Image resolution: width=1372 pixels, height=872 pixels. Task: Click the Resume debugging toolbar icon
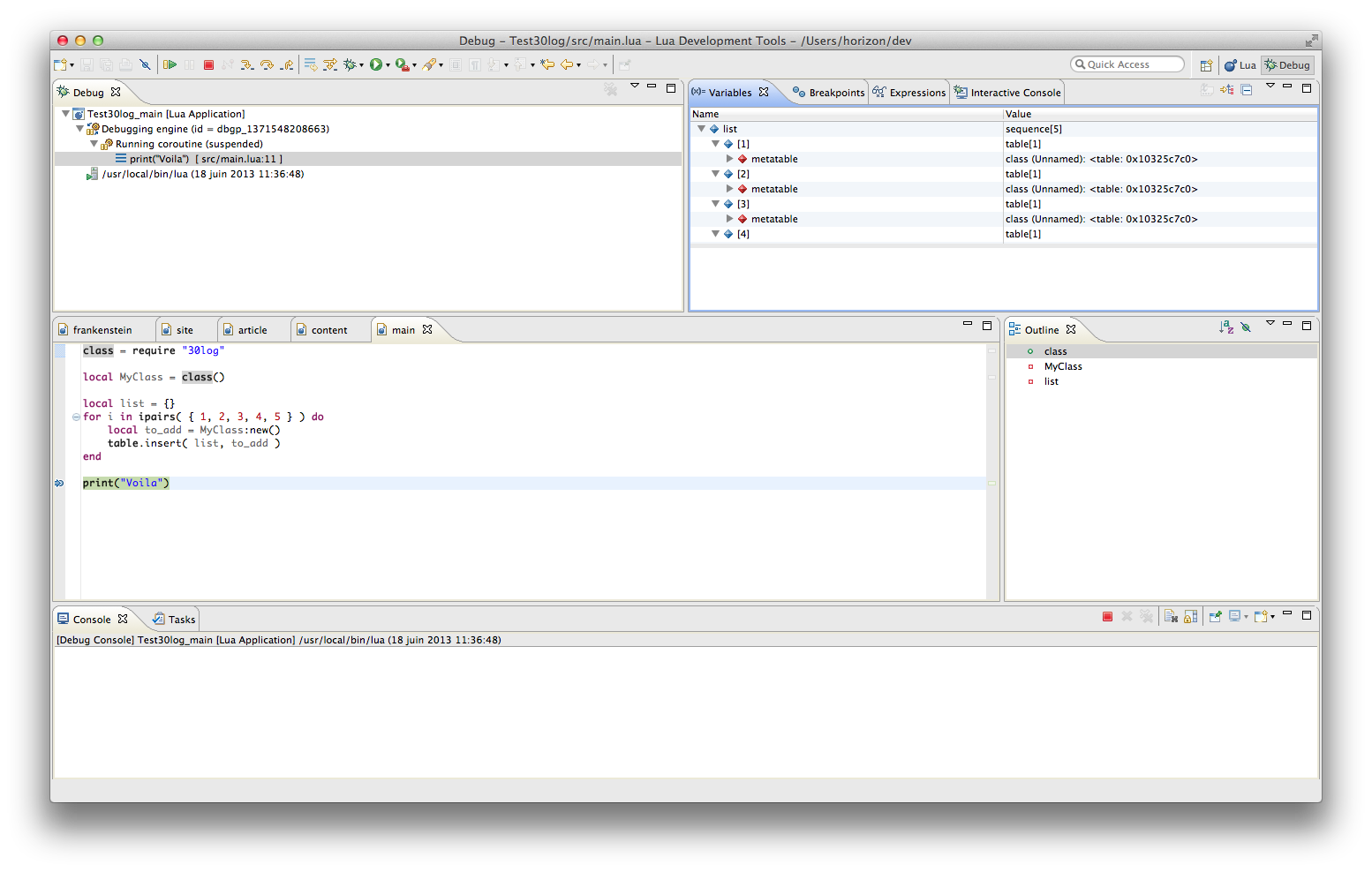tap(170, 64)
